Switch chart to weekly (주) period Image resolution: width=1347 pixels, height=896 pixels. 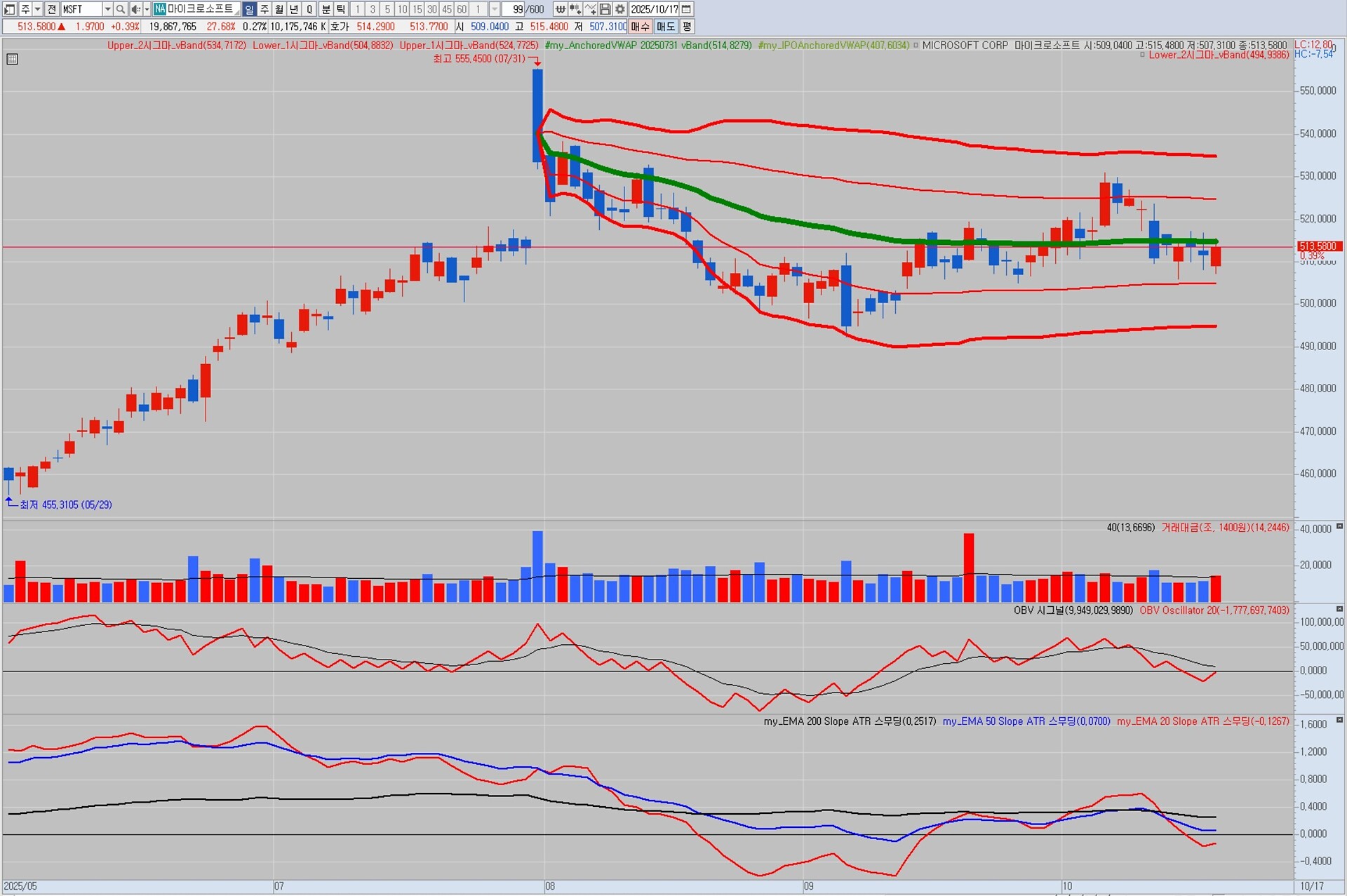pos(264,9)
